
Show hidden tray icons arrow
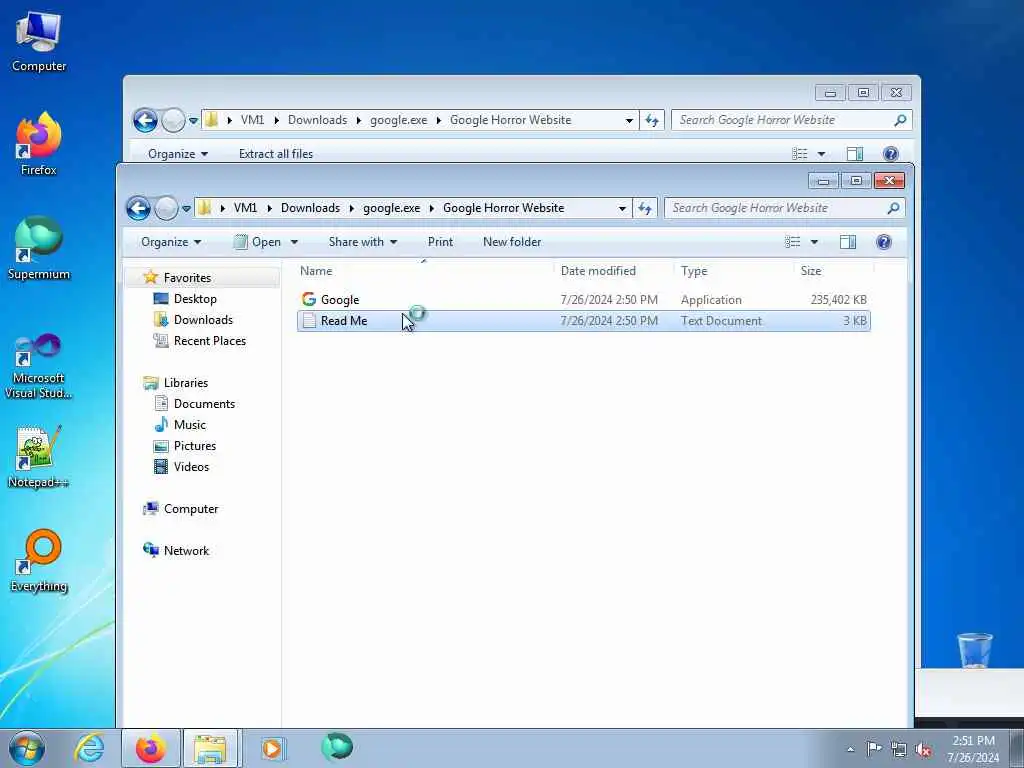click(x=850, y=750)
